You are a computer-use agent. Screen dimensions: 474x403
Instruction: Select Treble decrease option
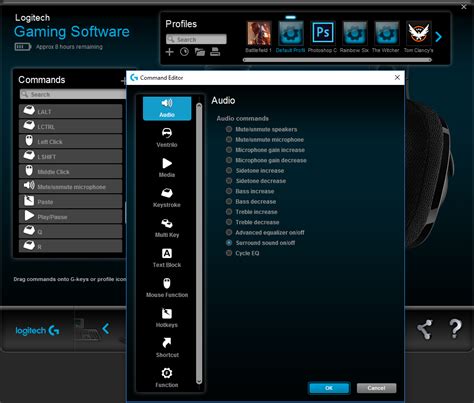click(229, 222)
